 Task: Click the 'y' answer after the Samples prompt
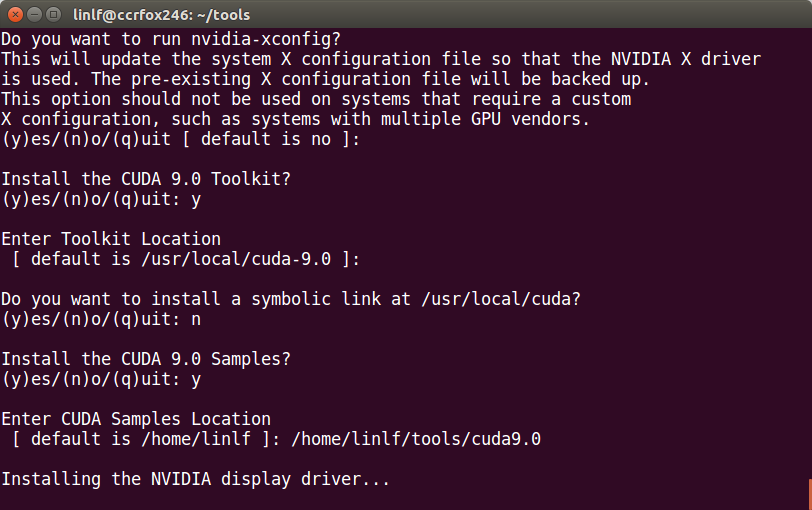(196, 381)
